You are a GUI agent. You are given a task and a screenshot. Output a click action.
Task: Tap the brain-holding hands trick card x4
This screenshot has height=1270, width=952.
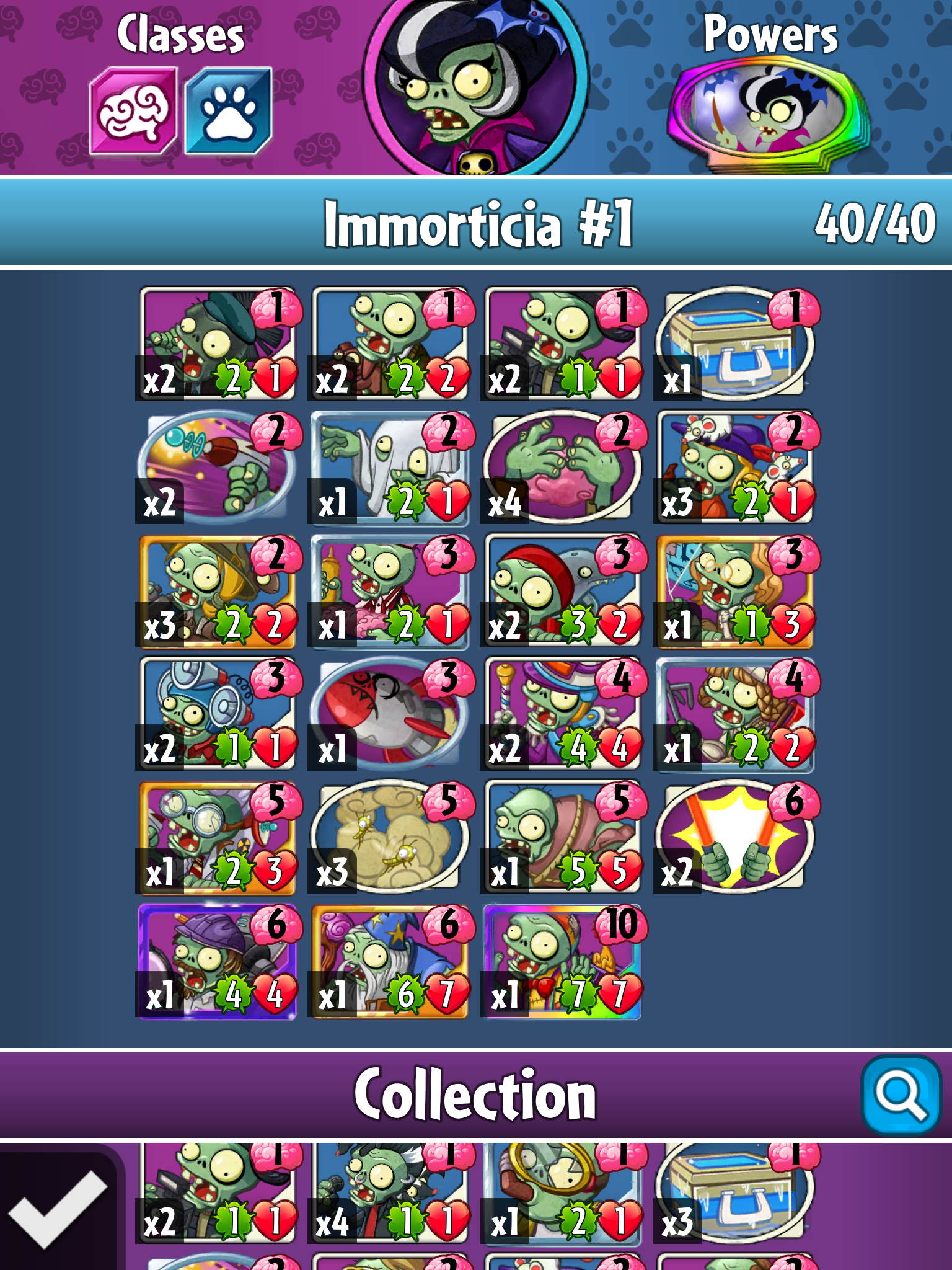(563, 467)
